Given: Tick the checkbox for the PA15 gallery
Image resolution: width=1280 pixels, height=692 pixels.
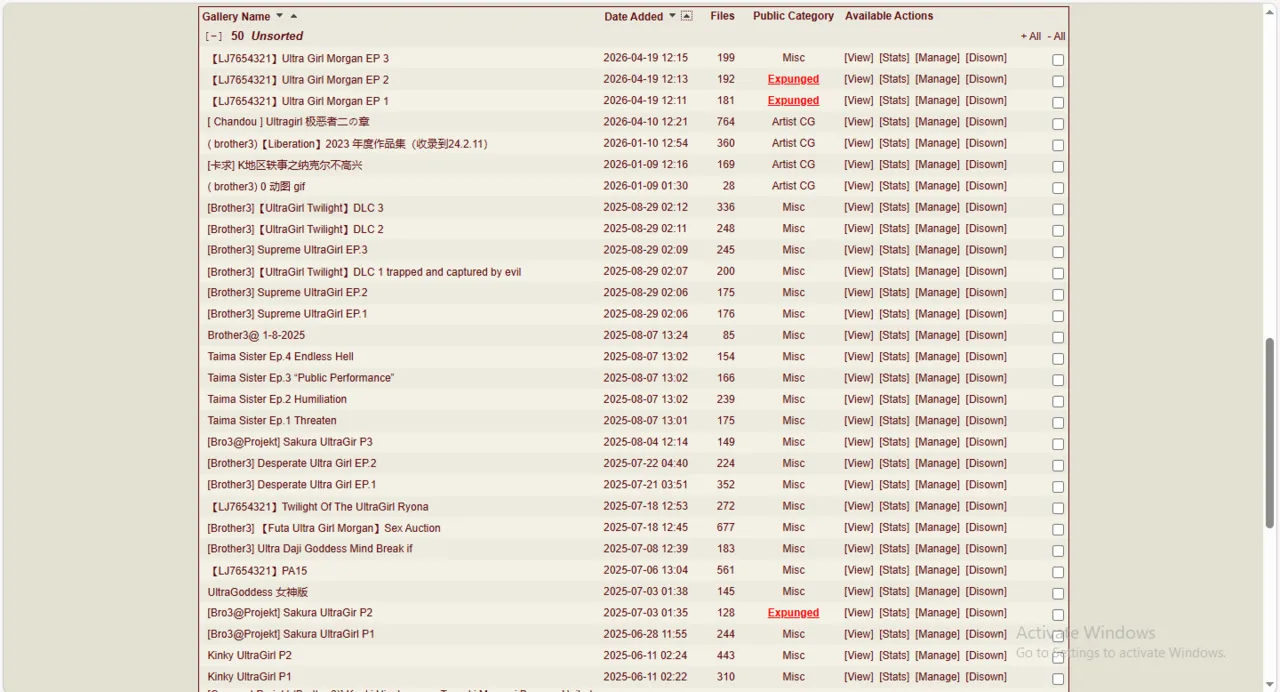Looking at the screenshot, I should tap(1058, 572).
